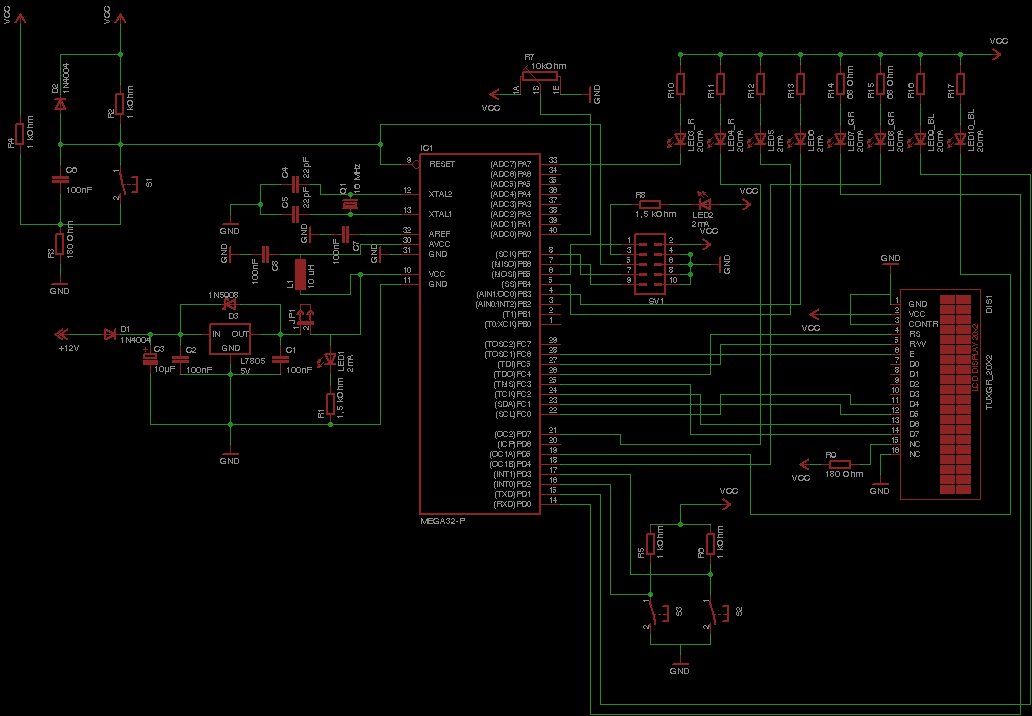The image size is (1032, 716).
Task: Click the R1 1,5 kOhm resistor
Action: click(330, 404)
